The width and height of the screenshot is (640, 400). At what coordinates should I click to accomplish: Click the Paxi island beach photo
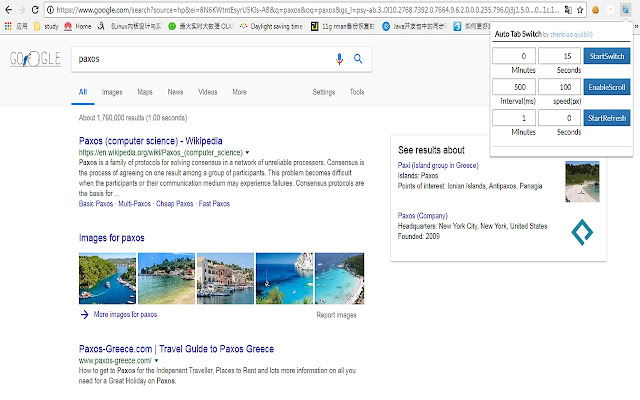[582, 182]
